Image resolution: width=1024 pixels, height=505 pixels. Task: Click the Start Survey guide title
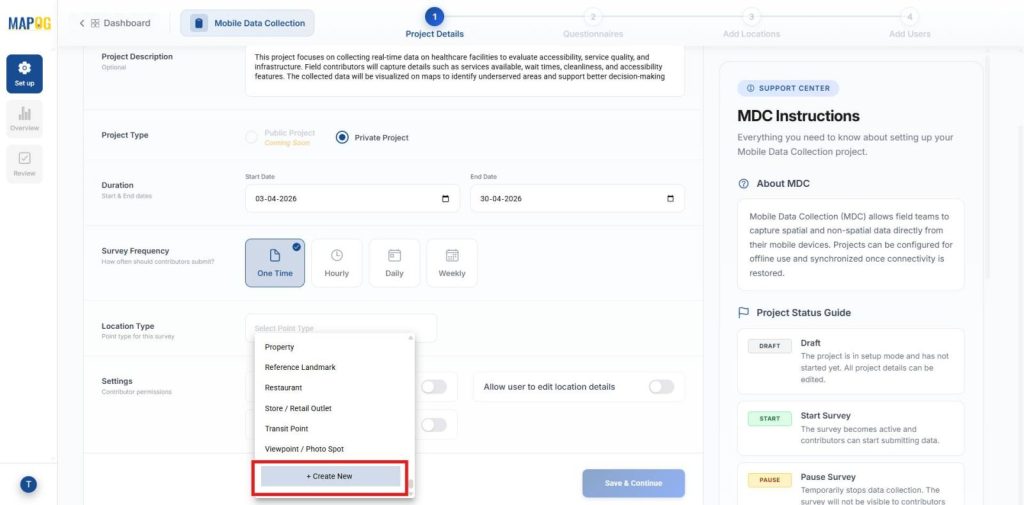click(x=825, y=415)
